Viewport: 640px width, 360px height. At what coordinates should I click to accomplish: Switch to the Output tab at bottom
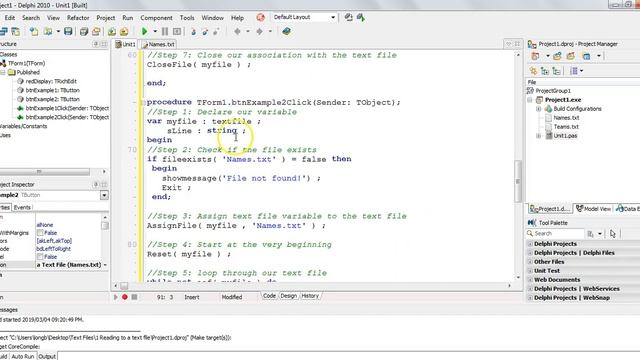click(x=47, y=356)
